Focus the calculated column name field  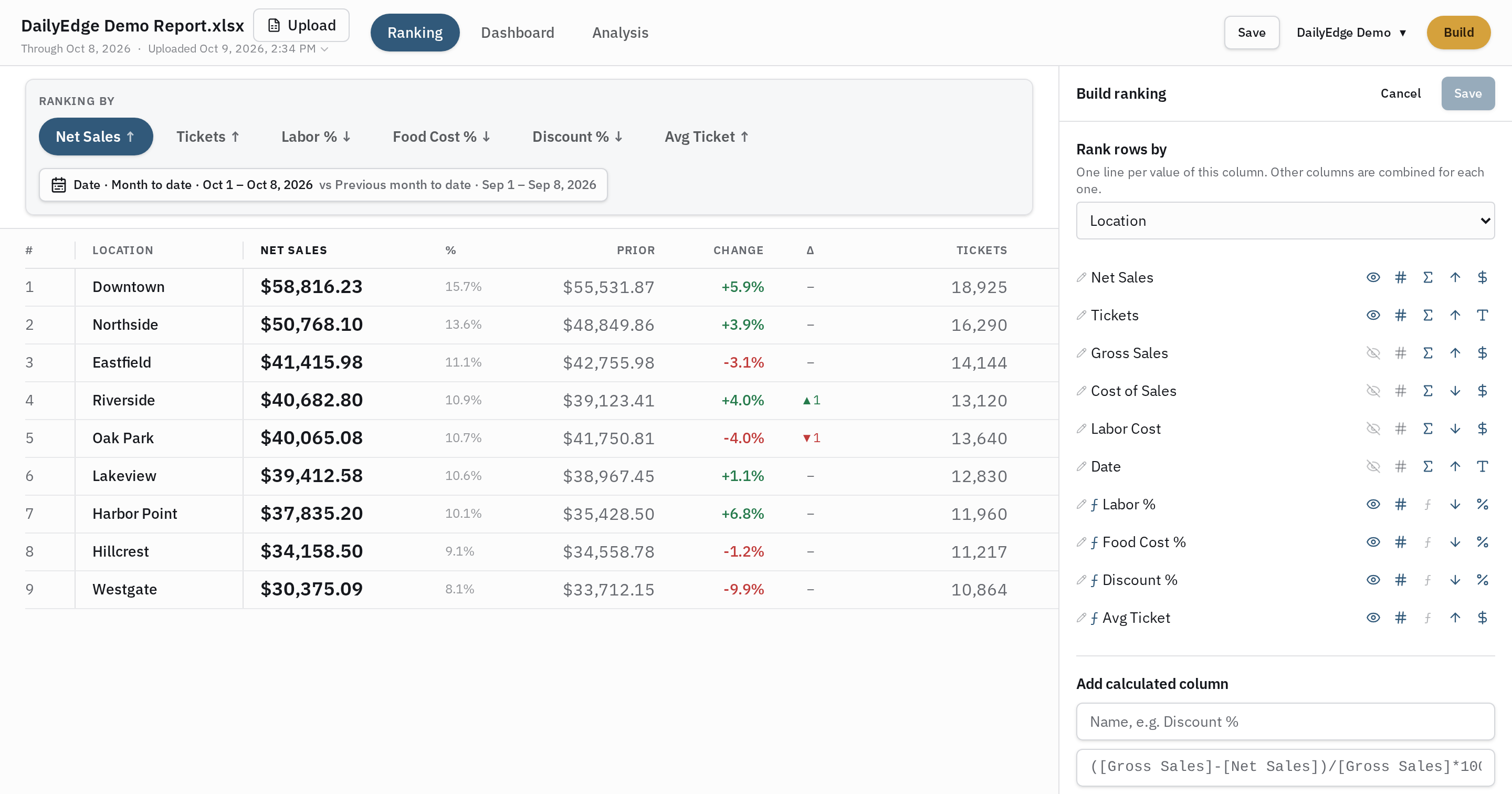1285,722
